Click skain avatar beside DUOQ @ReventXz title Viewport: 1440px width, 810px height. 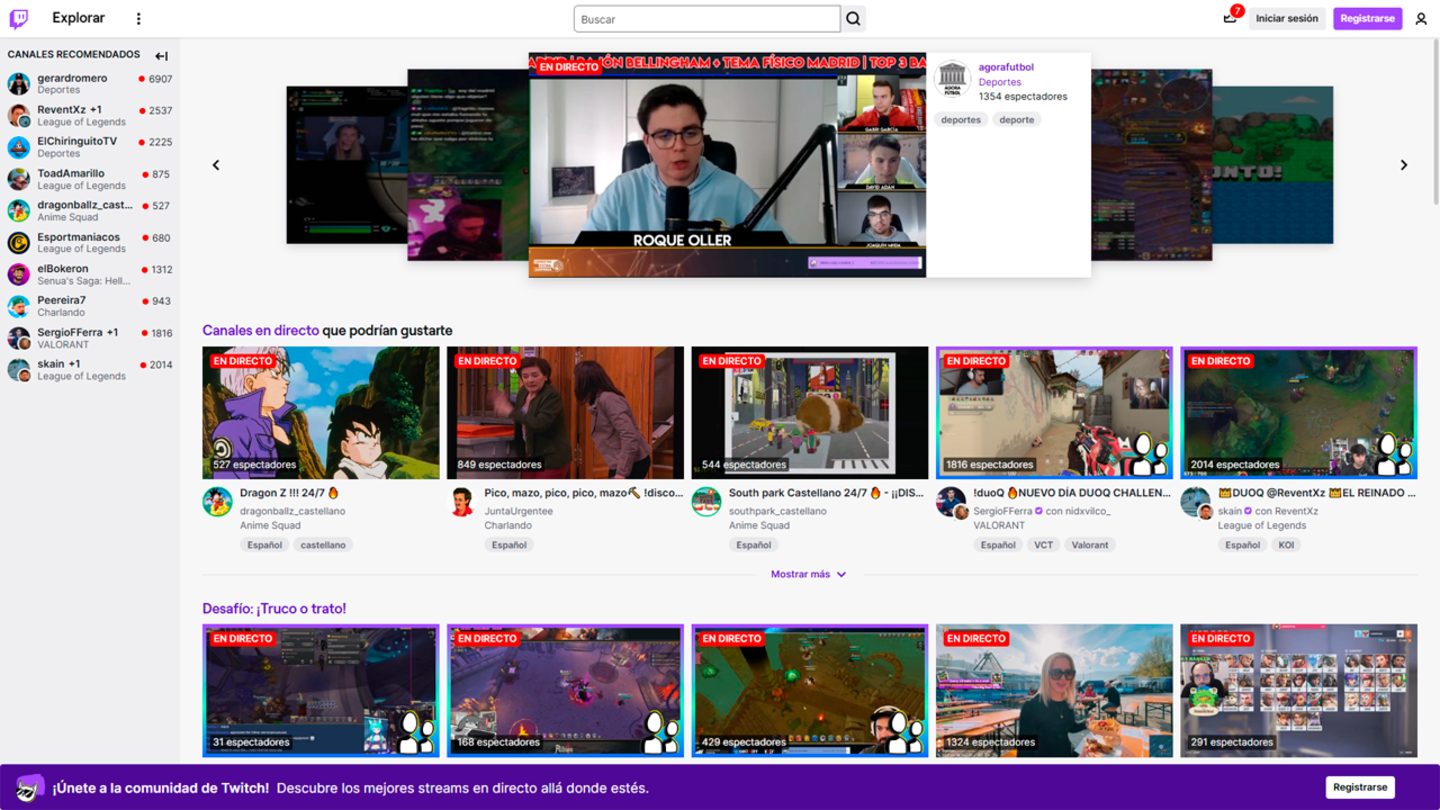tap(1195, 502)
